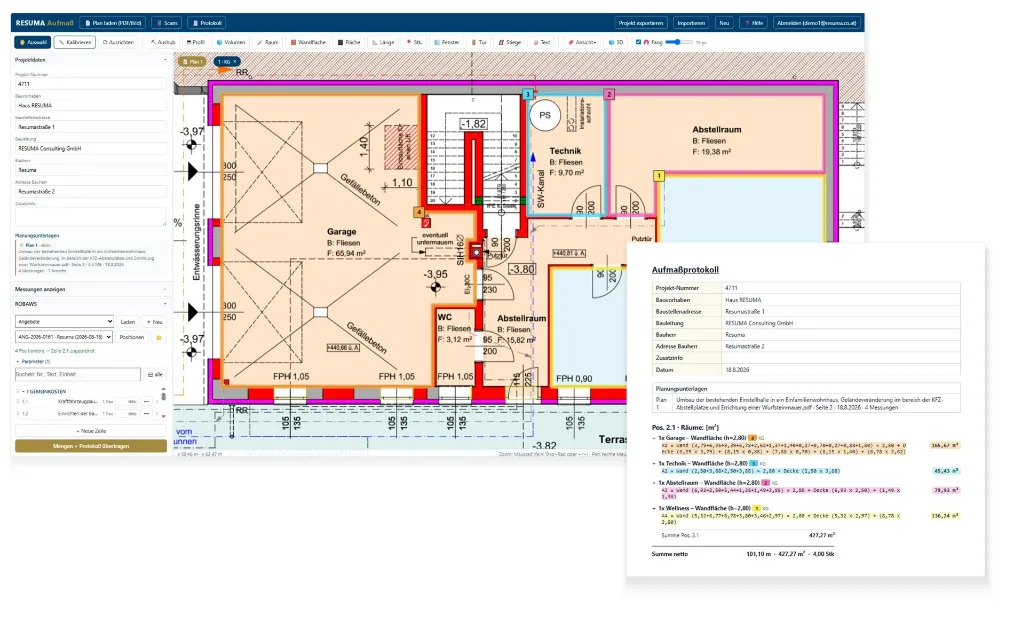This screenshot has width=1014, height=630.
Task: Click the minus button on row 1.1
Action: (146, 401)
